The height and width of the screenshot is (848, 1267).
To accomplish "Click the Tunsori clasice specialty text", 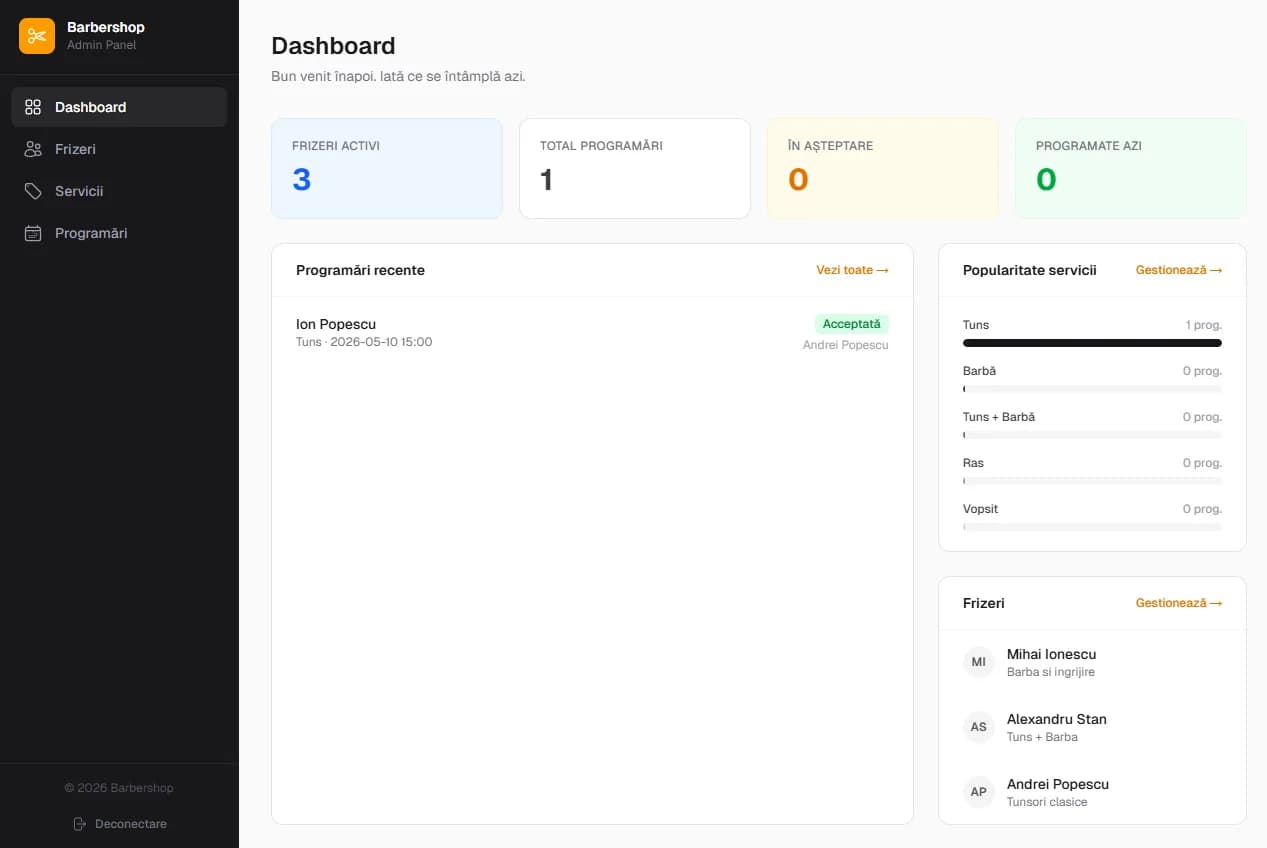I will pos(1047,802).
